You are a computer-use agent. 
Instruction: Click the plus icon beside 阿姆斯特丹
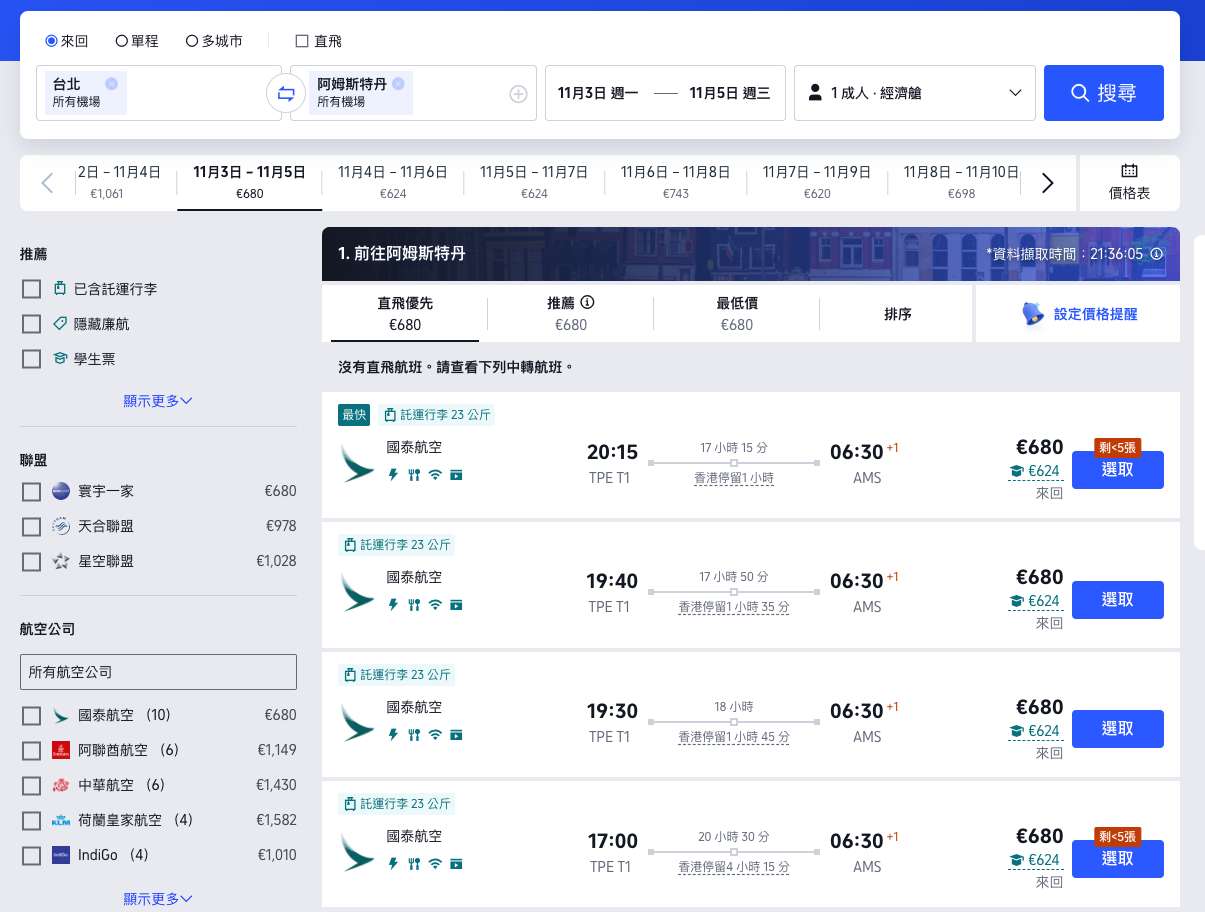point(519,93)
